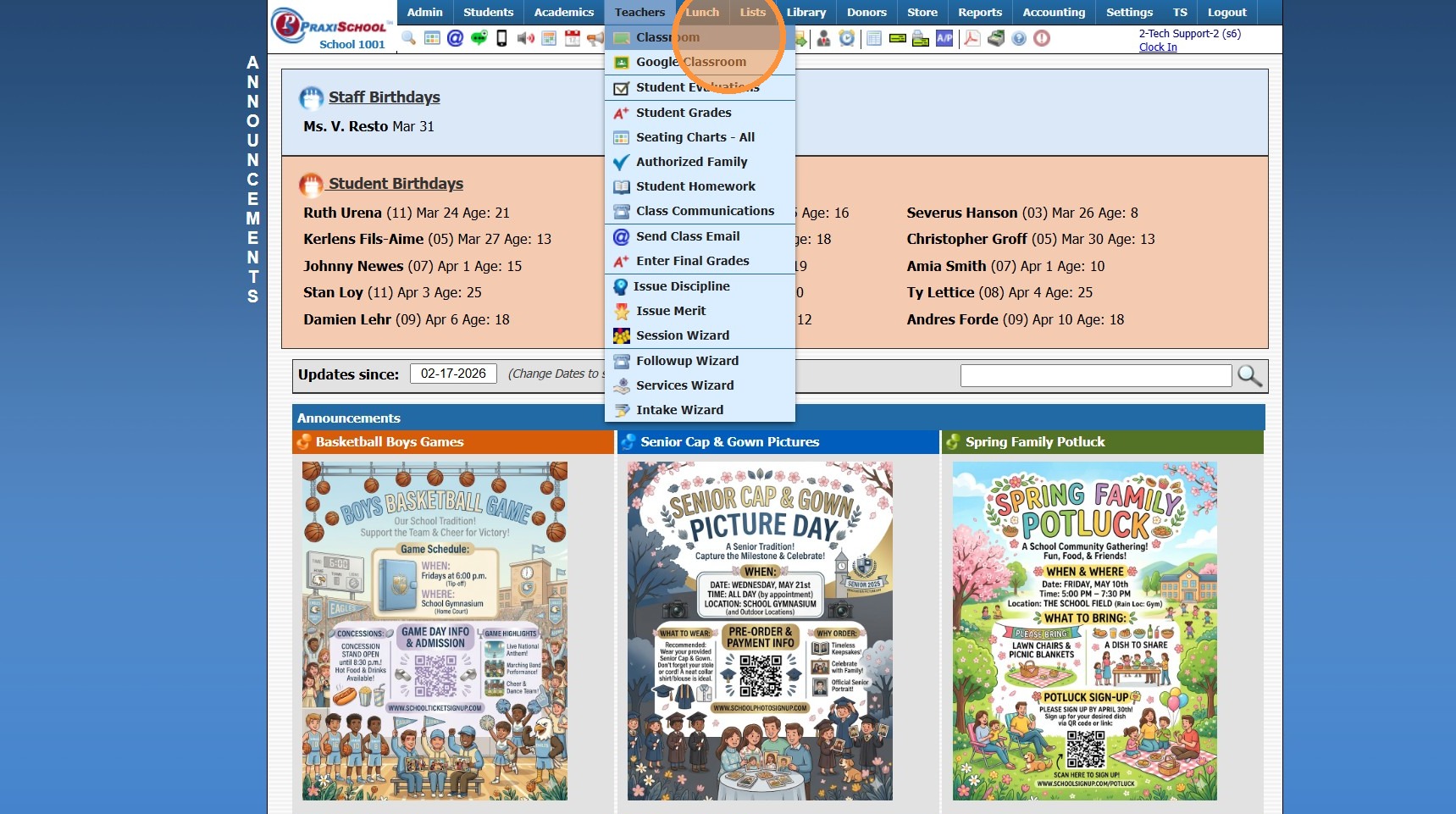The image size is (1456, 814).
Task: Open the alarm clock toolbar icon
Action: (x=847, y=38)
